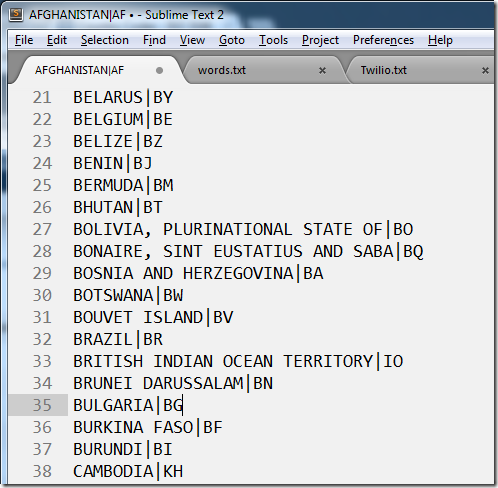Open the Preferences menu
The image size is (498, 488).
[x=383, y=40]
